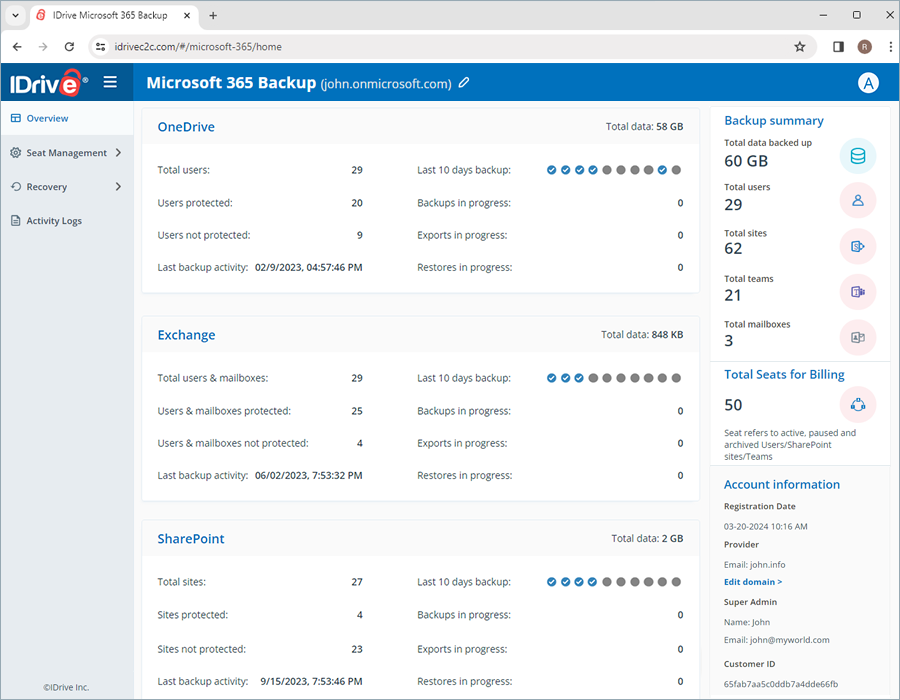Select the '60 GB' total backed up value

[x=746, y=161]
